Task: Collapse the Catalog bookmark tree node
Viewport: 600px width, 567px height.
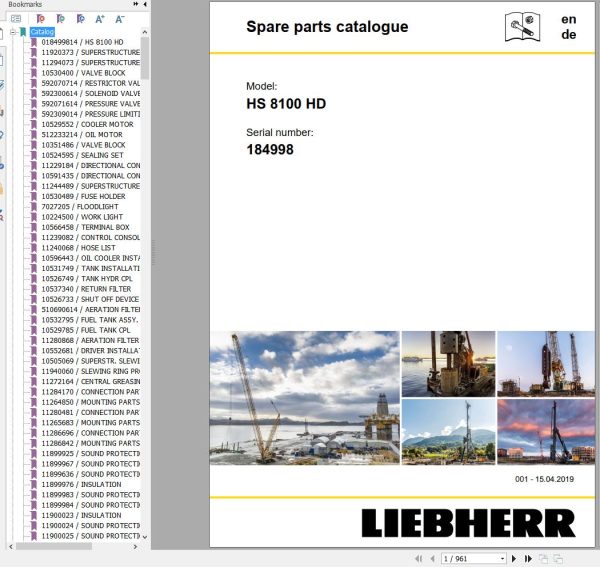Action: click(x=13, y=32)
